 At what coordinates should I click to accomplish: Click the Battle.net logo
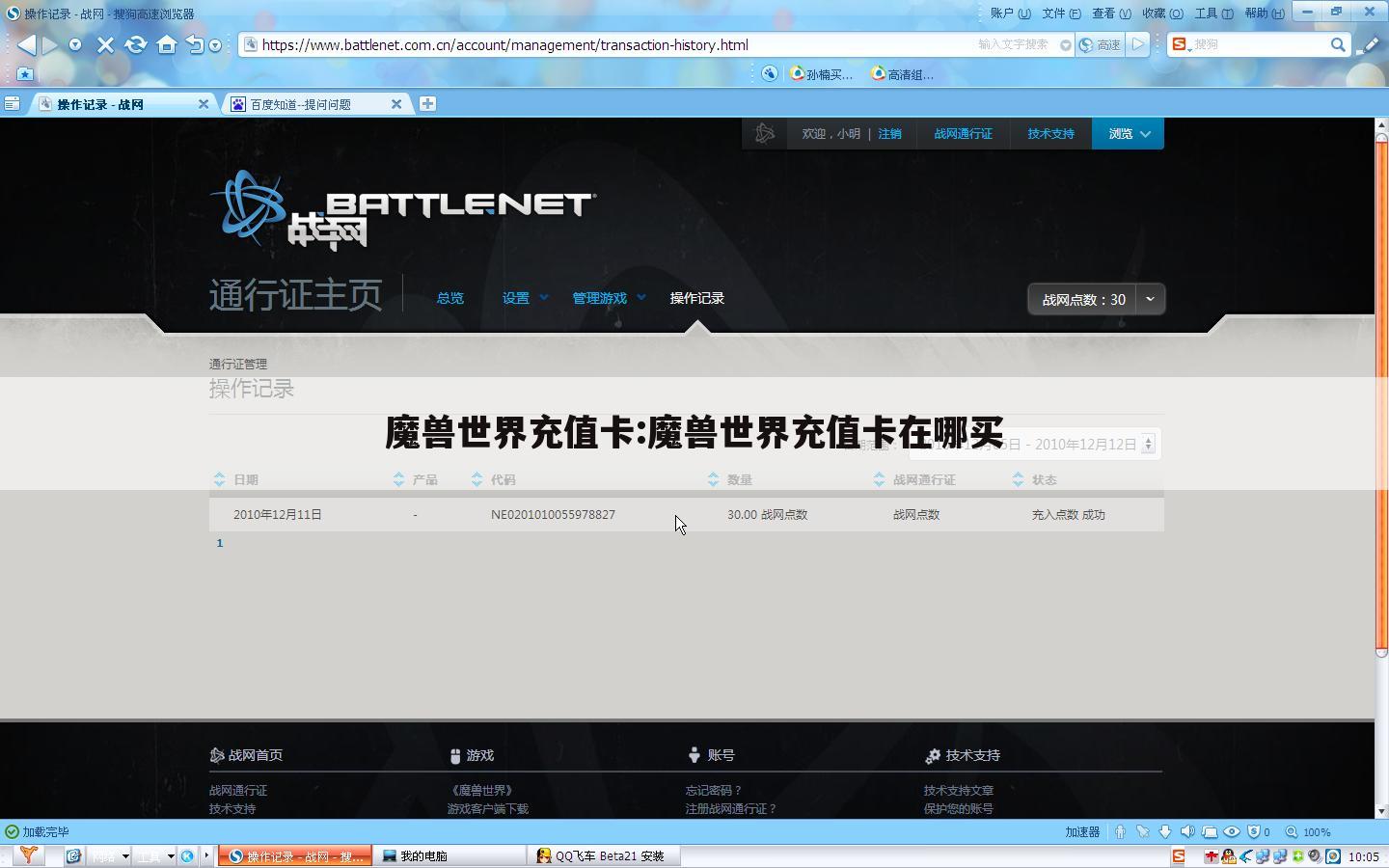pos(403,210)
